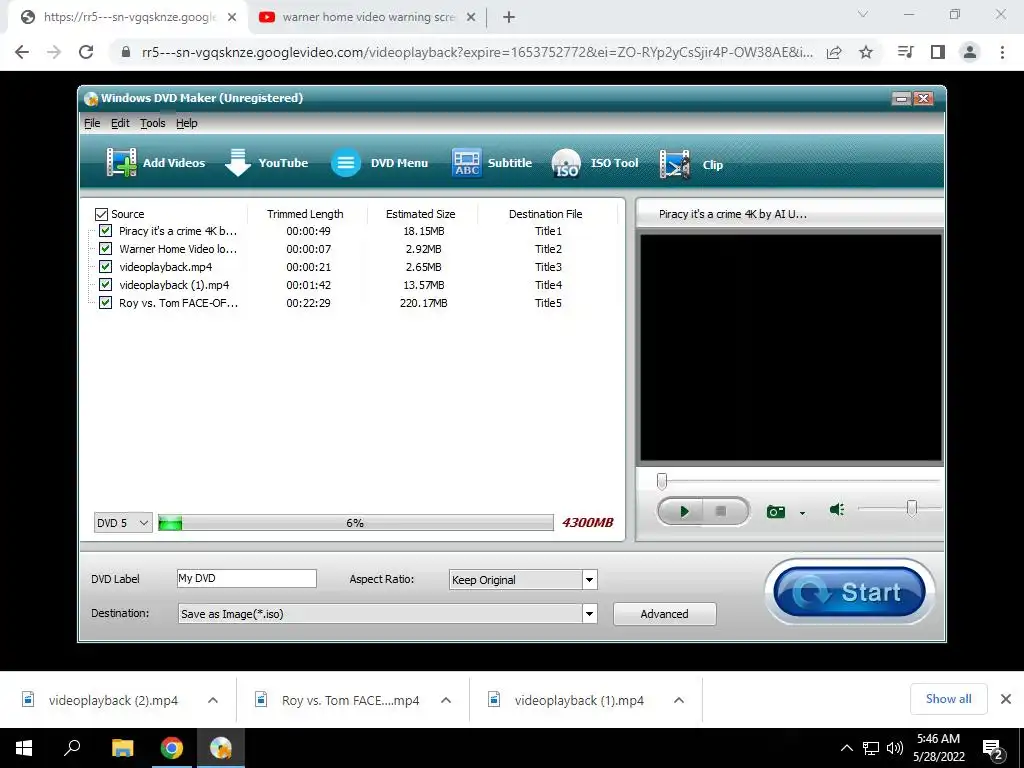Click Chrome icon on taskbar

[x=172, y=748]
